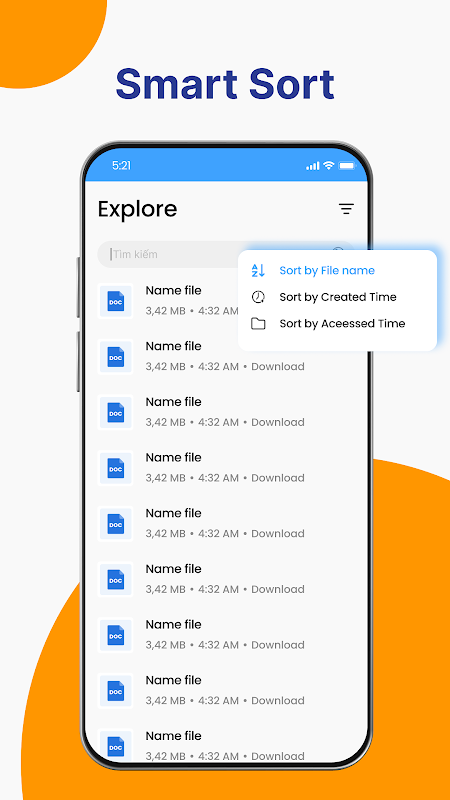This screenshot has width=450, height=800.
Task: Choose Sort by Created Time
Action: pyautogui.click(x=338, y=297)
